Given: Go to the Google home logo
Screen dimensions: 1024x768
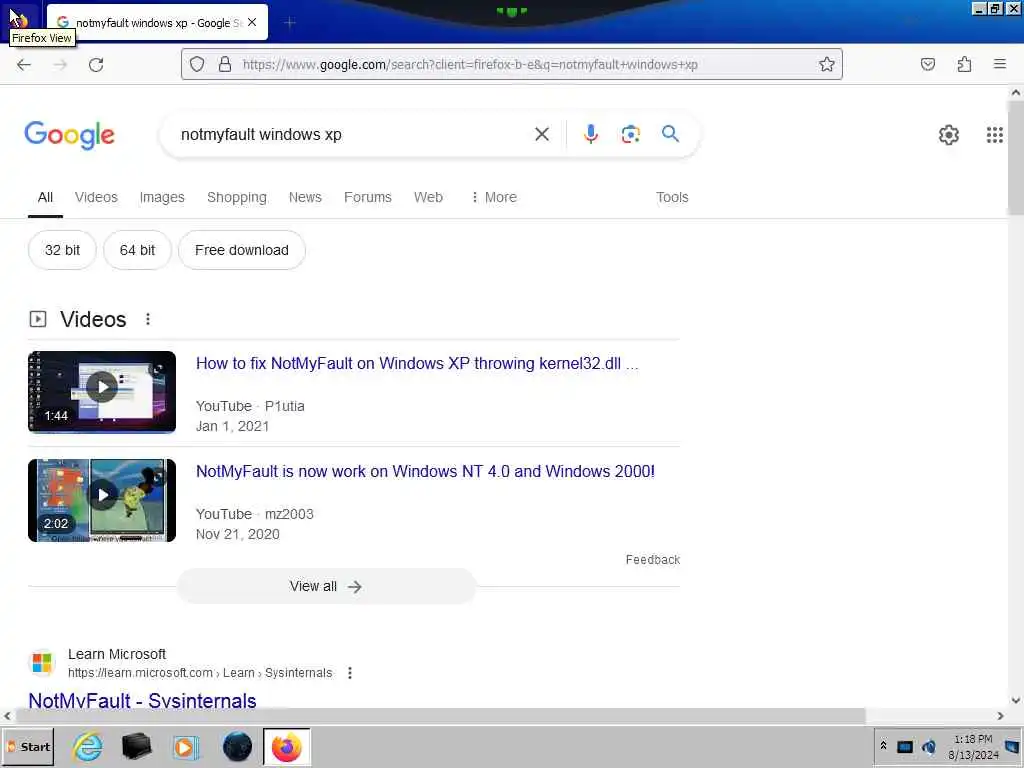Looking at the screenshot, I should click(69, 135).
